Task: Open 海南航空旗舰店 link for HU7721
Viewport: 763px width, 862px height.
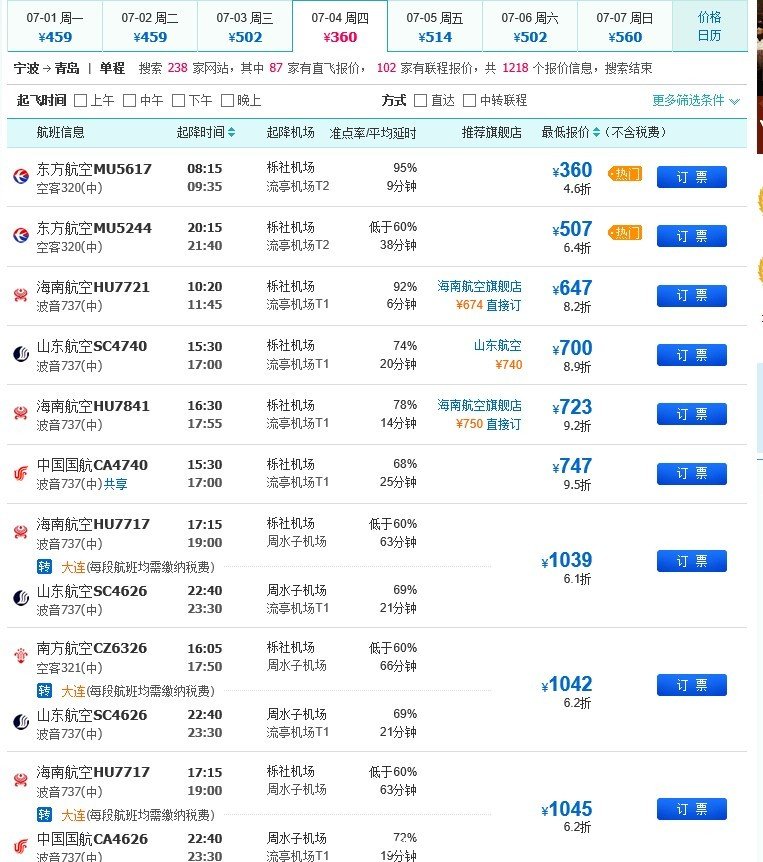Action: pos(479,286)
